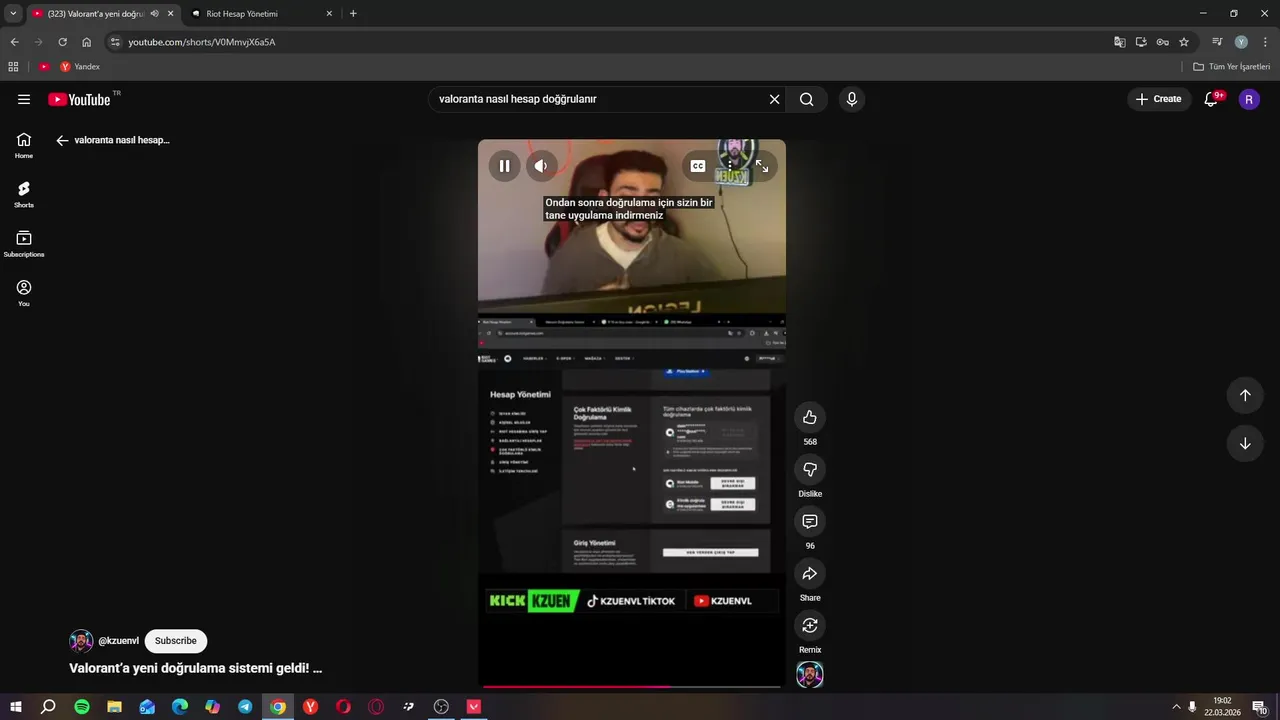The image size is (1280, 720).
Task: Expand the Short title description
Action: click(196, 668)
